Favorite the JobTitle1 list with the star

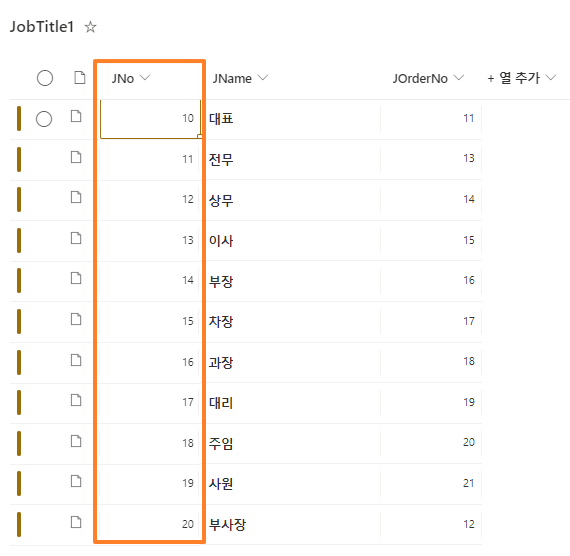[90, 27]
